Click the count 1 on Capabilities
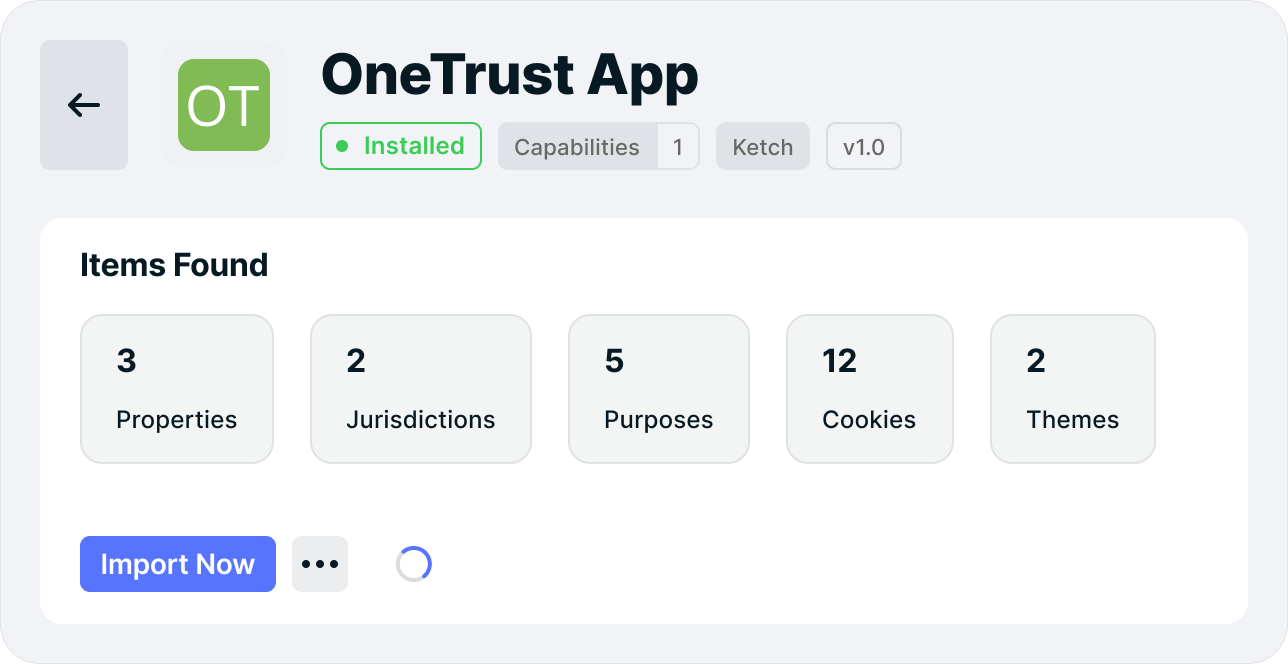This screenshot has width=1288, height=664. 678,146
